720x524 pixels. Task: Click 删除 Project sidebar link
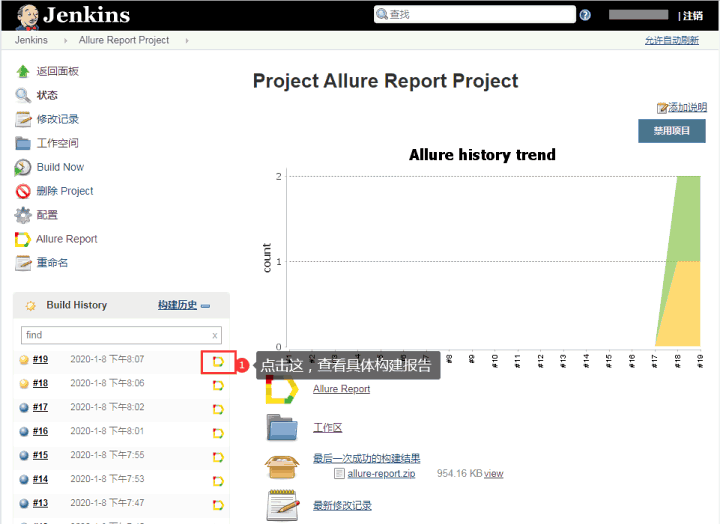(65, 191)
